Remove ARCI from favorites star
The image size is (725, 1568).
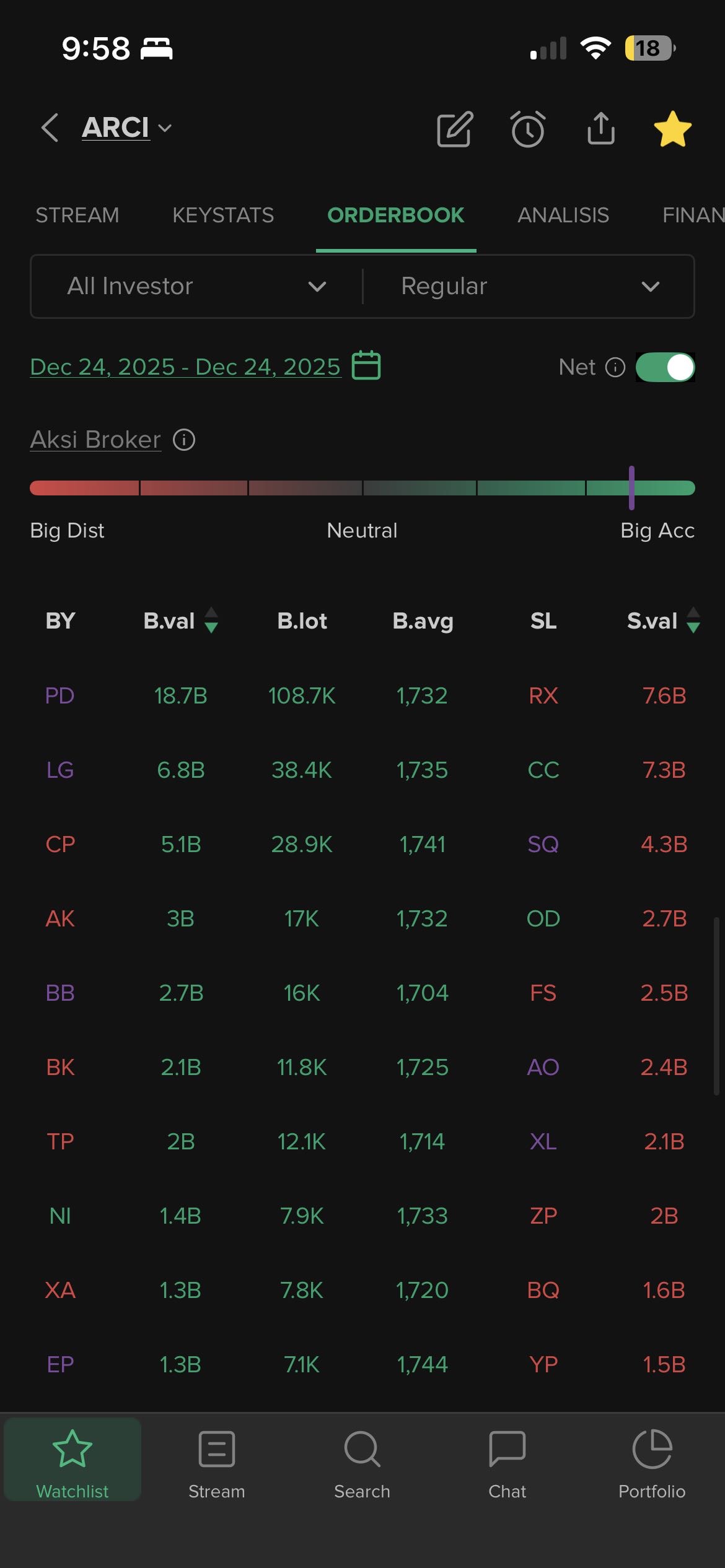[x=672, y=129]
